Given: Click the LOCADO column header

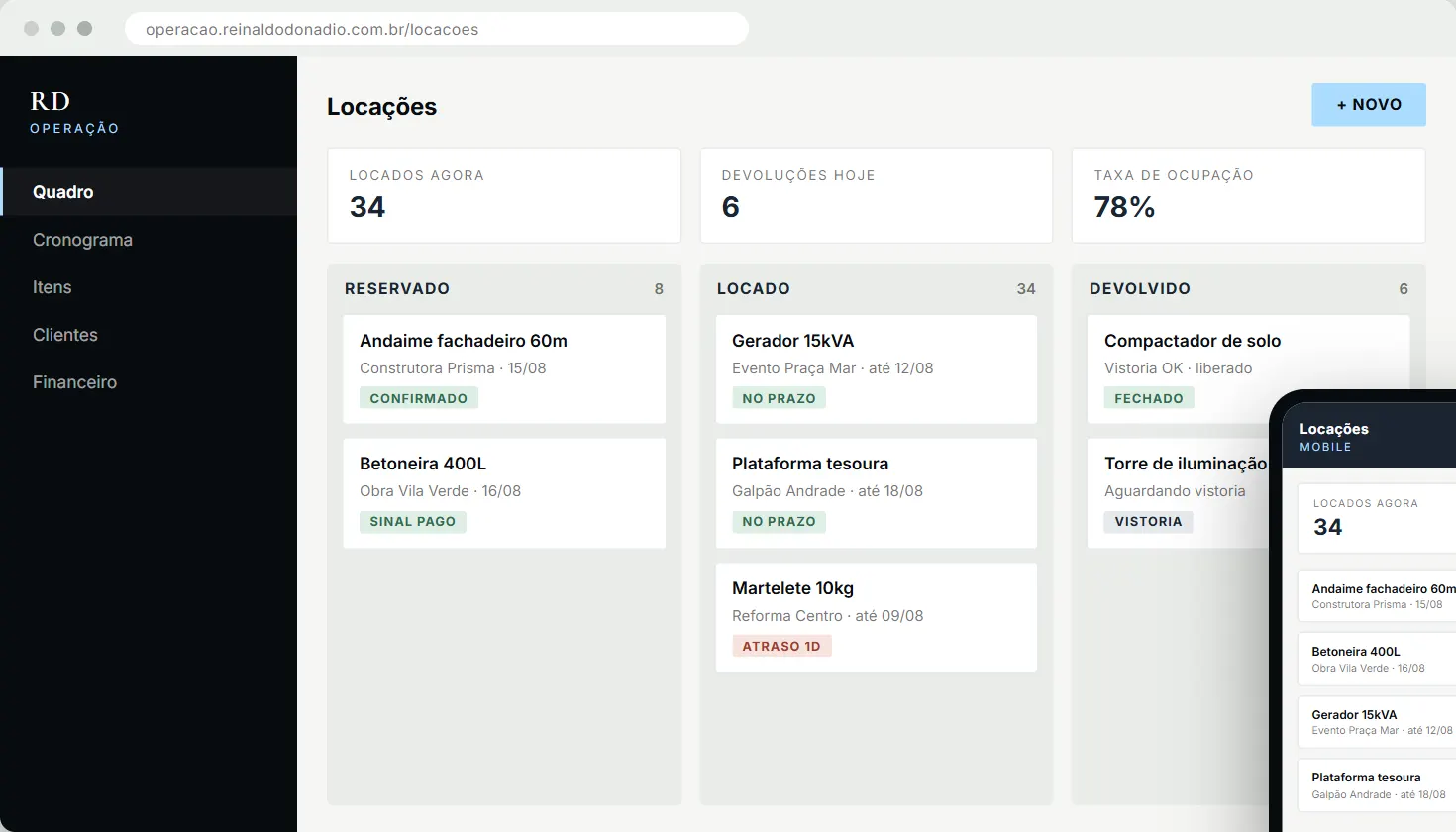Looking at the screenshot, I should click(754, 289).
